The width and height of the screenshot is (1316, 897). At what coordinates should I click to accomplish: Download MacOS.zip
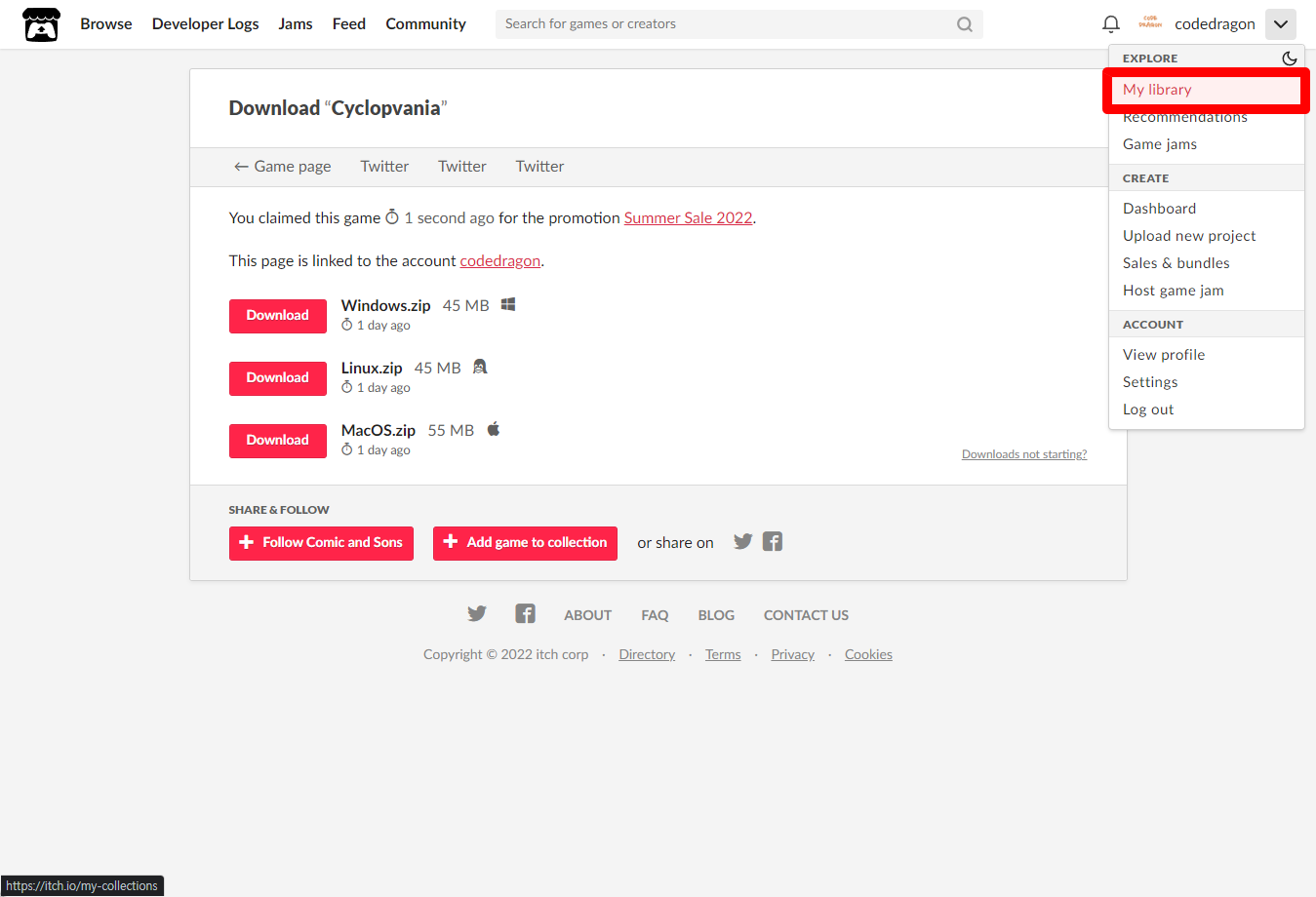tap(278, 441)
